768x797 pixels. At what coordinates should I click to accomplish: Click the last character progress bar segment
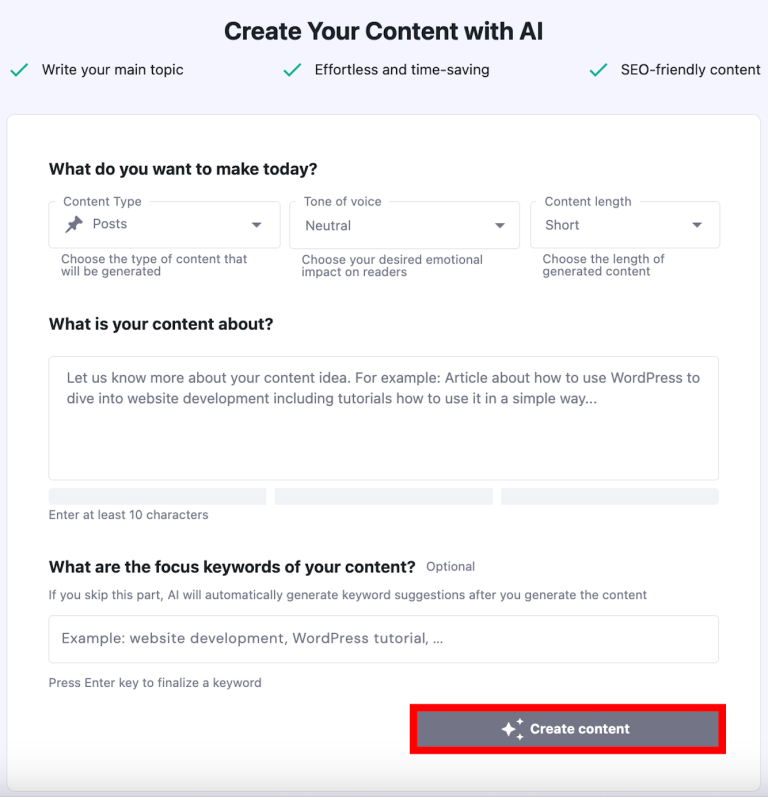[609, 496]
